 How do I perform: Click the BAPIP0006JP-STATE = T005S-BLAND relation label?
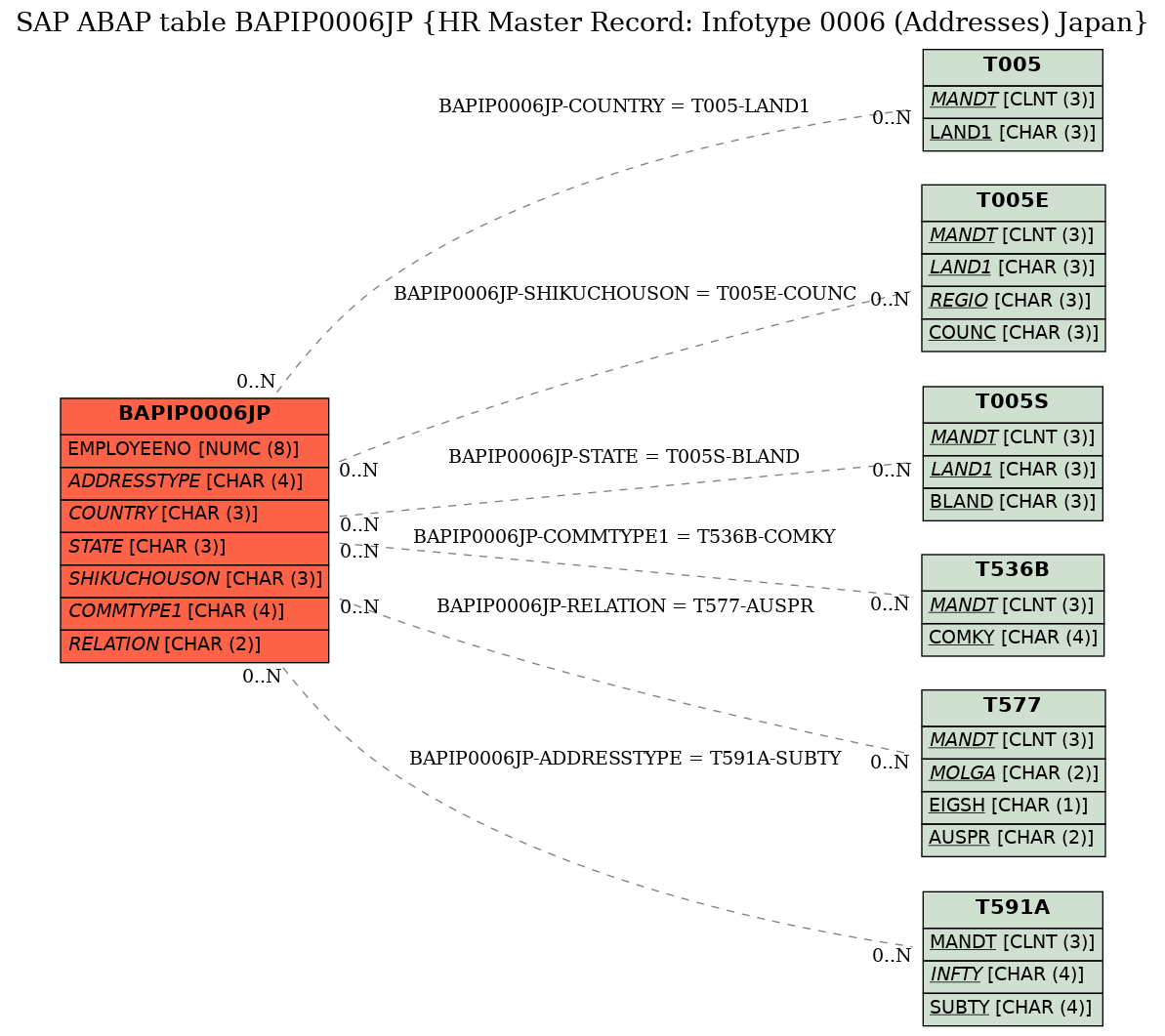click(x=623, y=457)
